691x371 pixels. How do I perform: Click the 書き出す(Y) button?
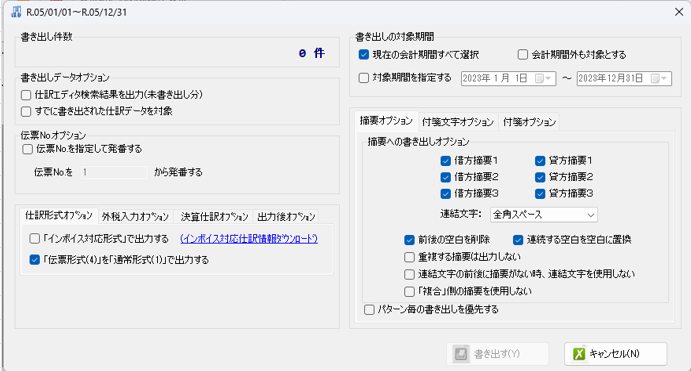point(497,354)
